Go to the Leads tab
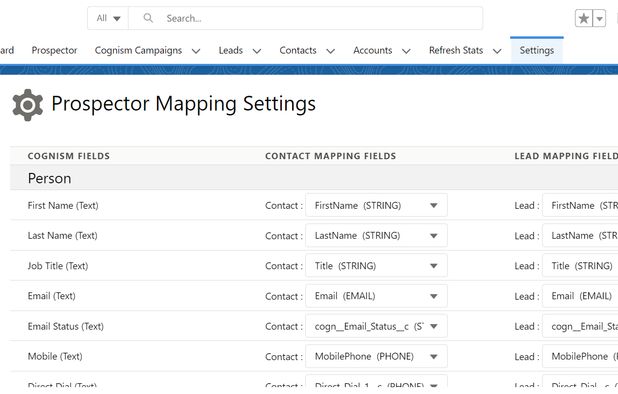This screenshot has width=618, height=394. 231,50
